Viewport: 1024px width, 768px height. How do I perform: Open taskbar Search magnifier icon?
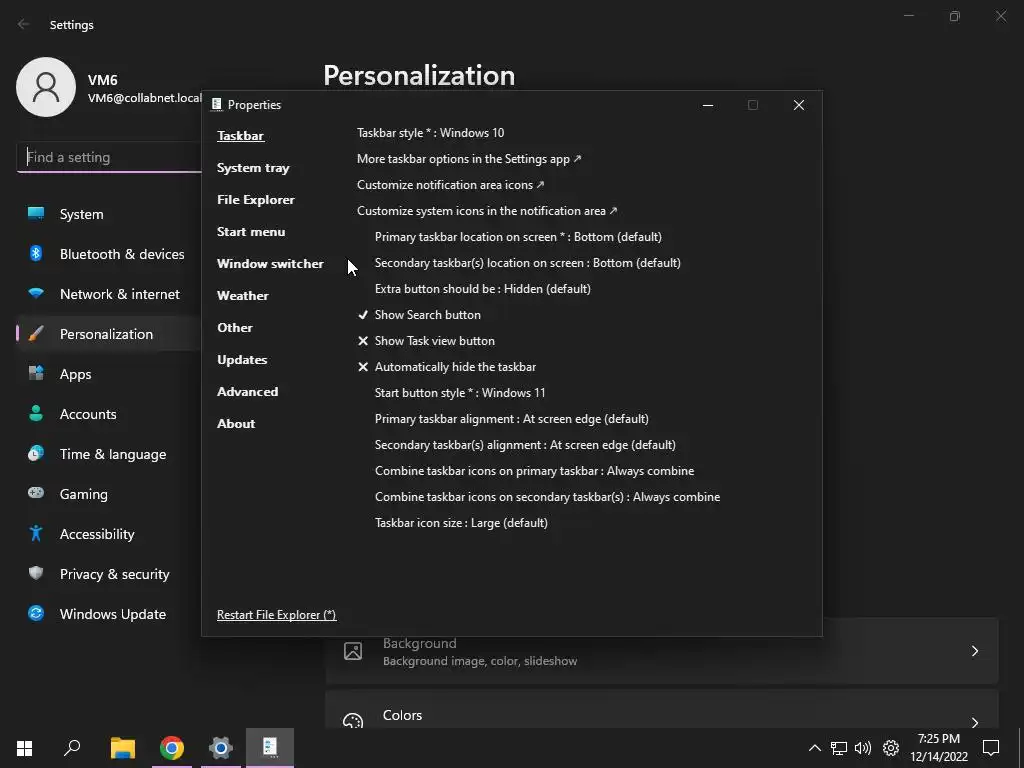(x=72, y=748)
